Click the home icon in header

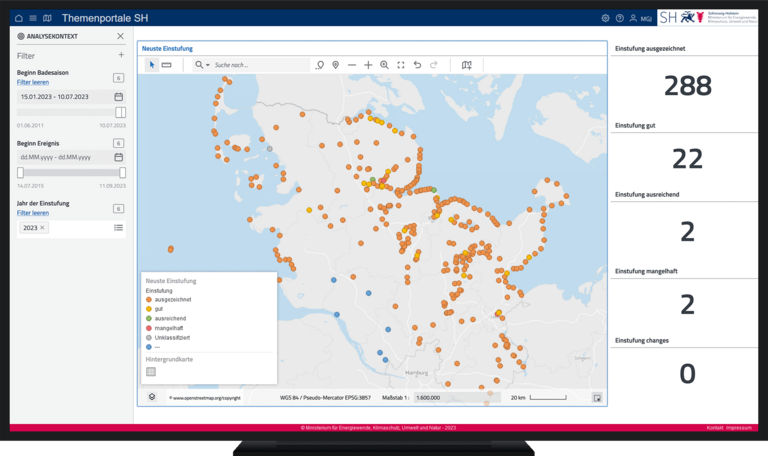19,18
